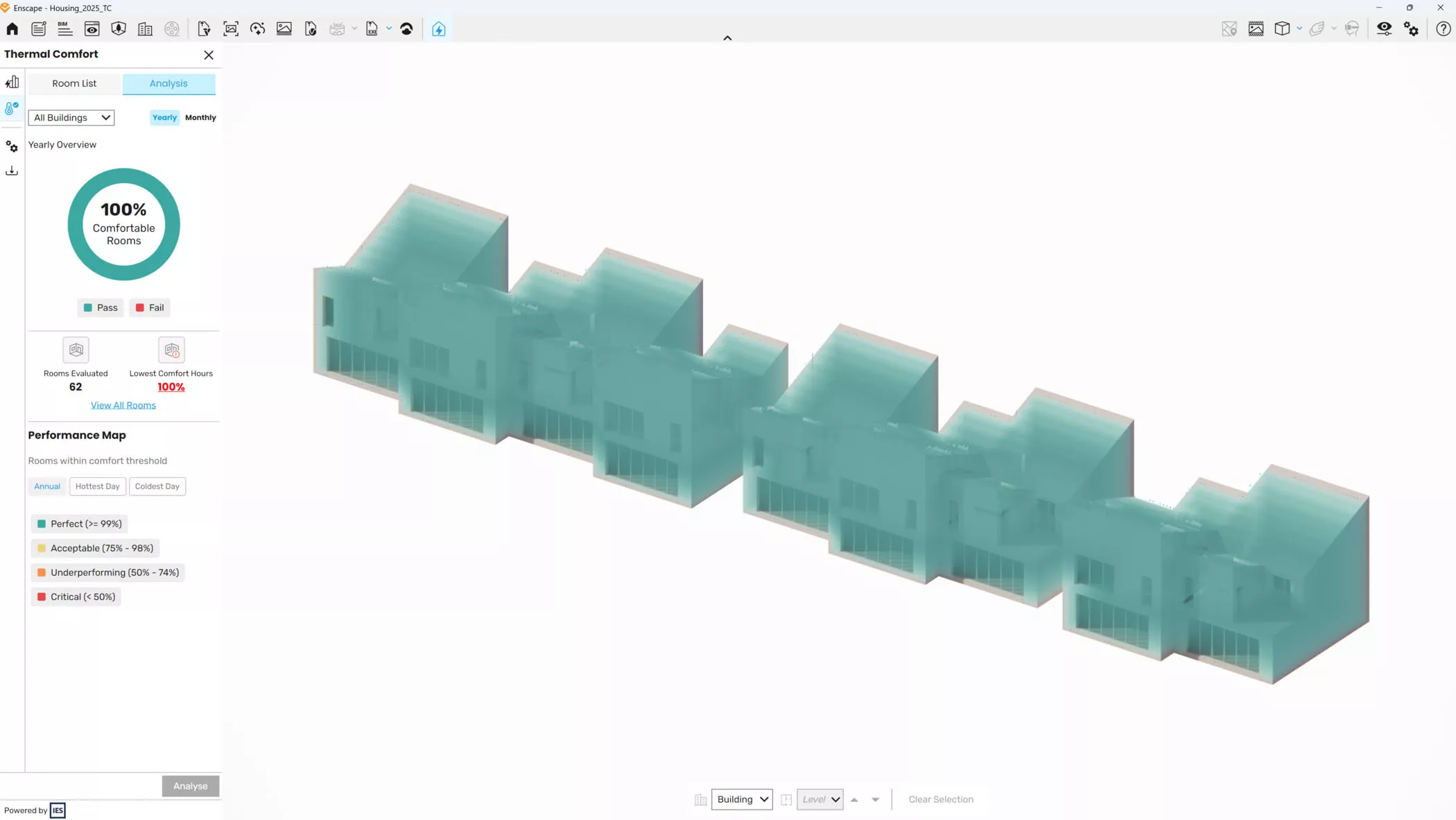Switch to the Room List tab
This screenshot has width=1456, height=820.
tap(73, 83)
